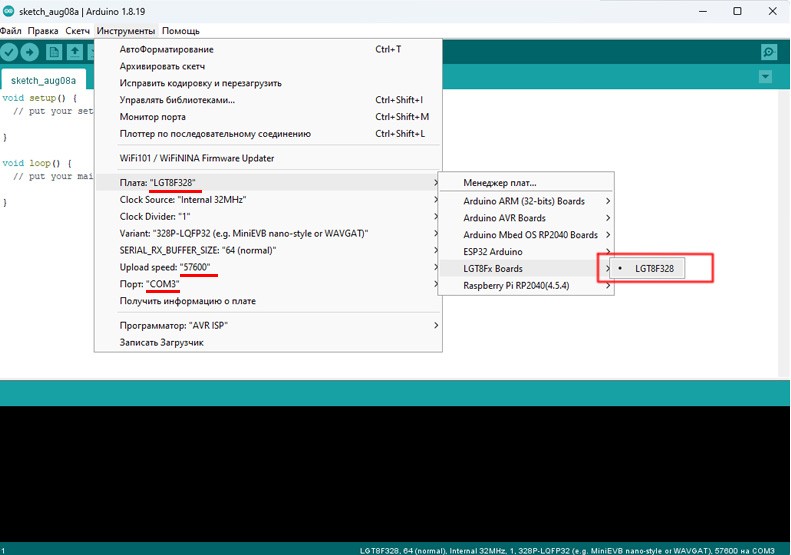Choose Монитор порта menu entry
The height and width of the screenshot is (555, 791).
coord(152,117)
